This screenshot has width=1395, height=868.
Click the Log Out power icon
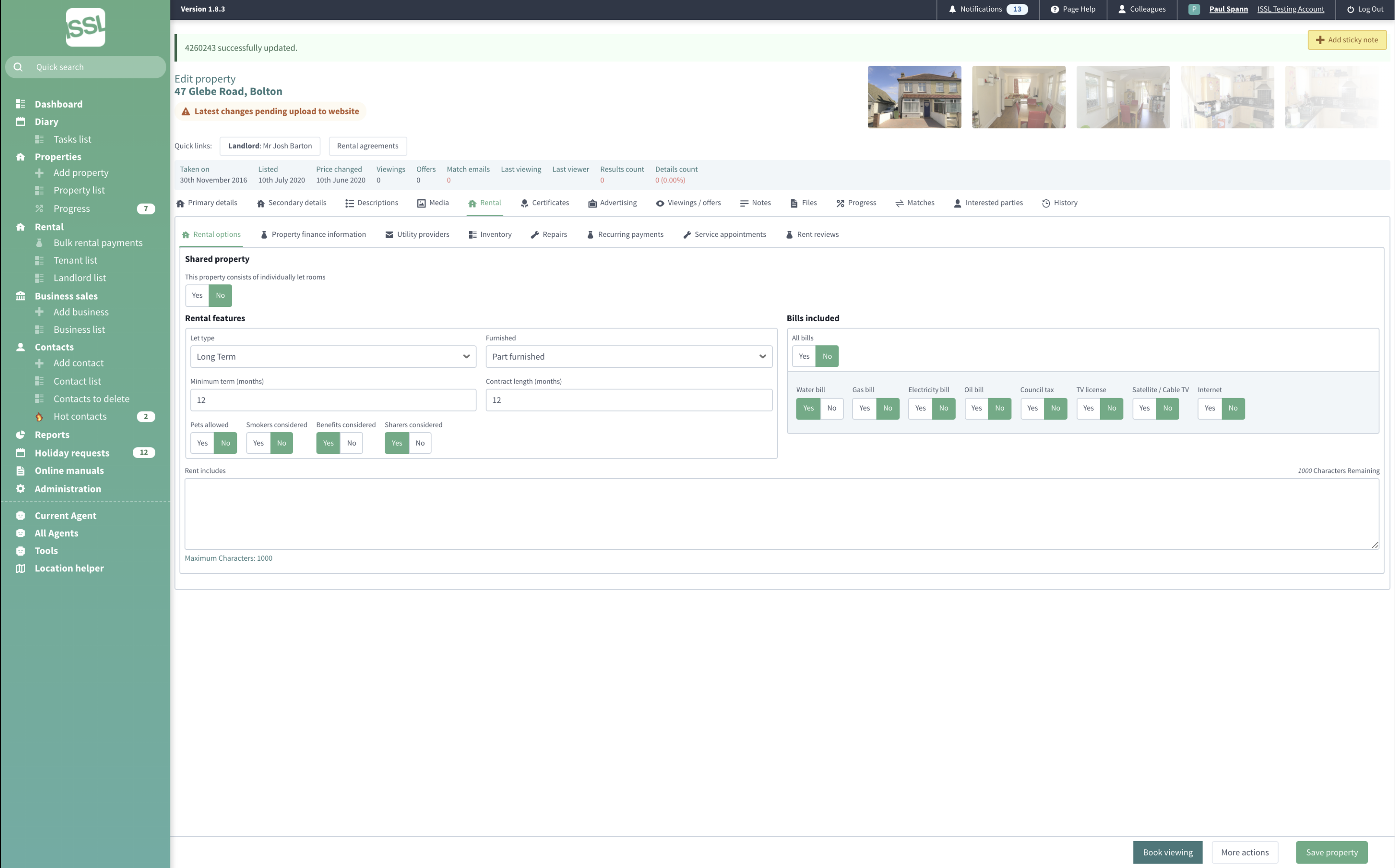1350,9
